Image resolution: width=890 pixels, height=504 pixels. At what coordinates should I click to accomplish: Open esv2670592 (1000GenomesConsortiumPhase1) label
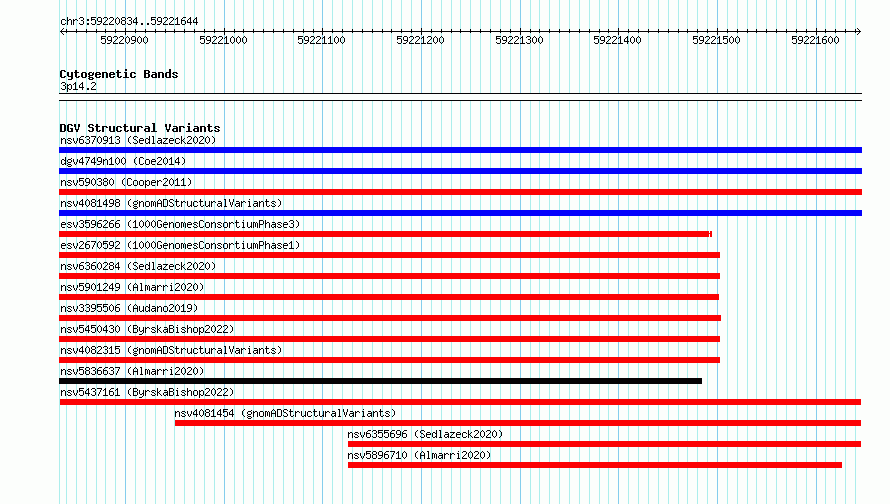pos(180,245)
